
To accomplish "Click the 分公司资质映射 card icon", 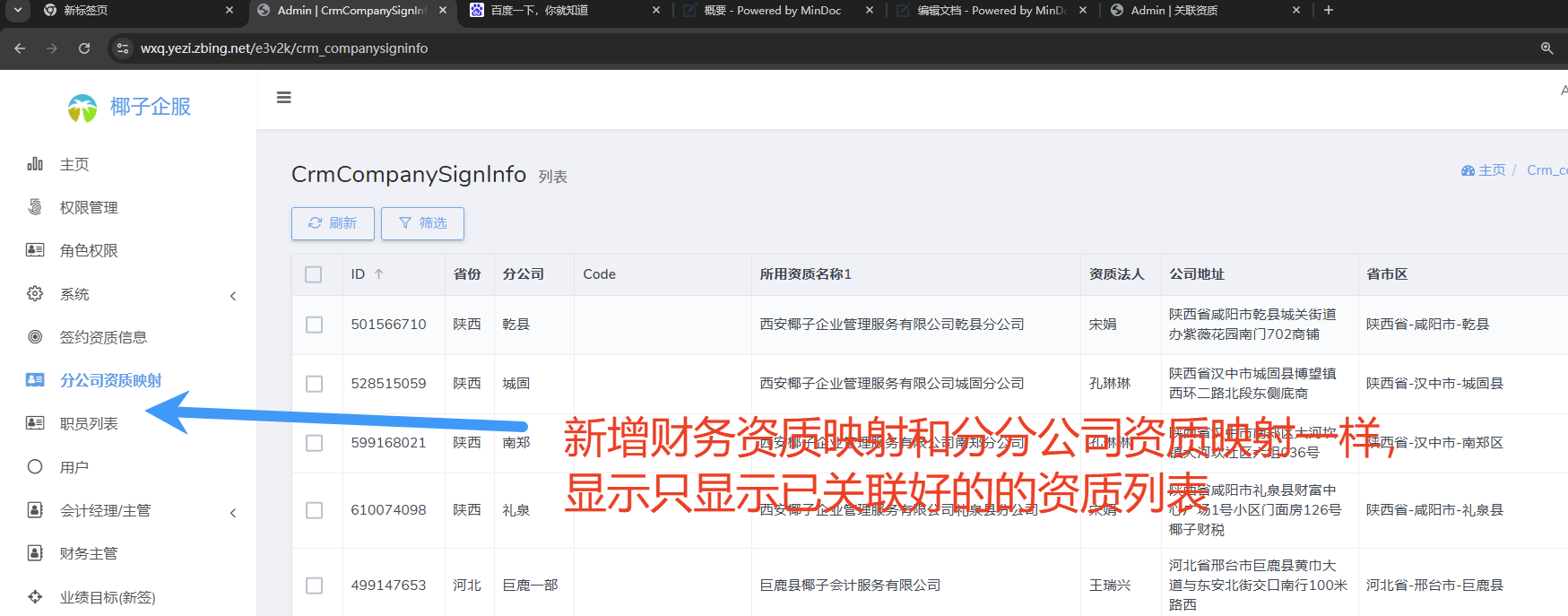I will click(35, 380).
